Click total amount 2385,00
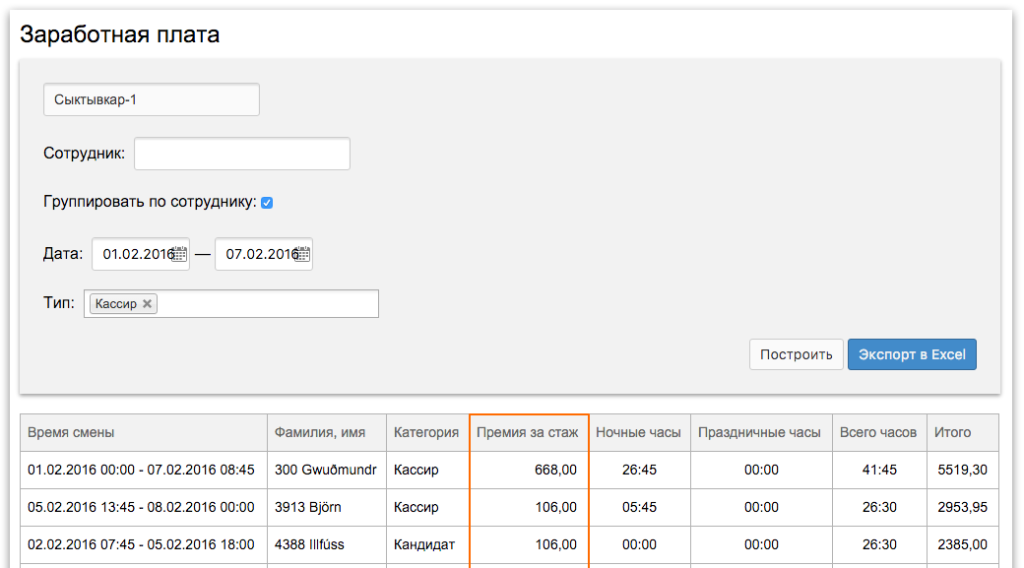The height and width of the screenshot is (568, 1024). pos(963,544)
